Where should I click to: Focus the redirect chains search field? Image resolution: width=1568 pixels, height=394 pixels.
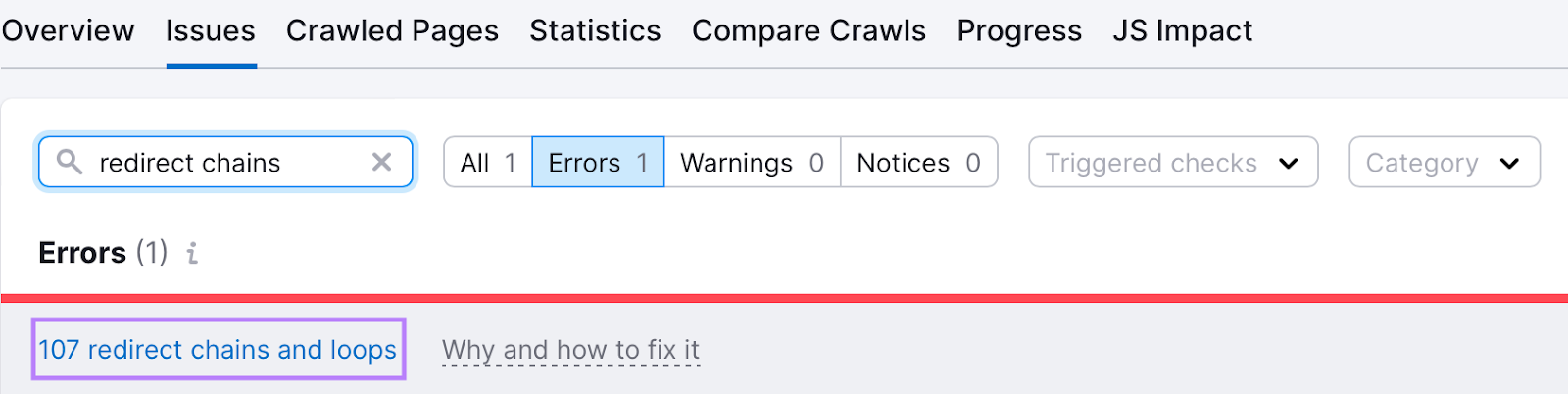(225, 162)
